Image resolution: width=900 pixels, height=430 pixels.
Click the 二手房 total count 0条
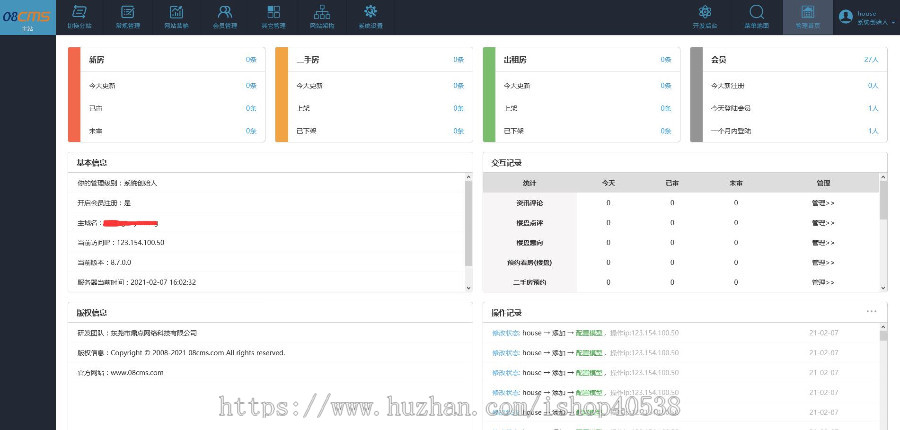(x=458, y=60)
